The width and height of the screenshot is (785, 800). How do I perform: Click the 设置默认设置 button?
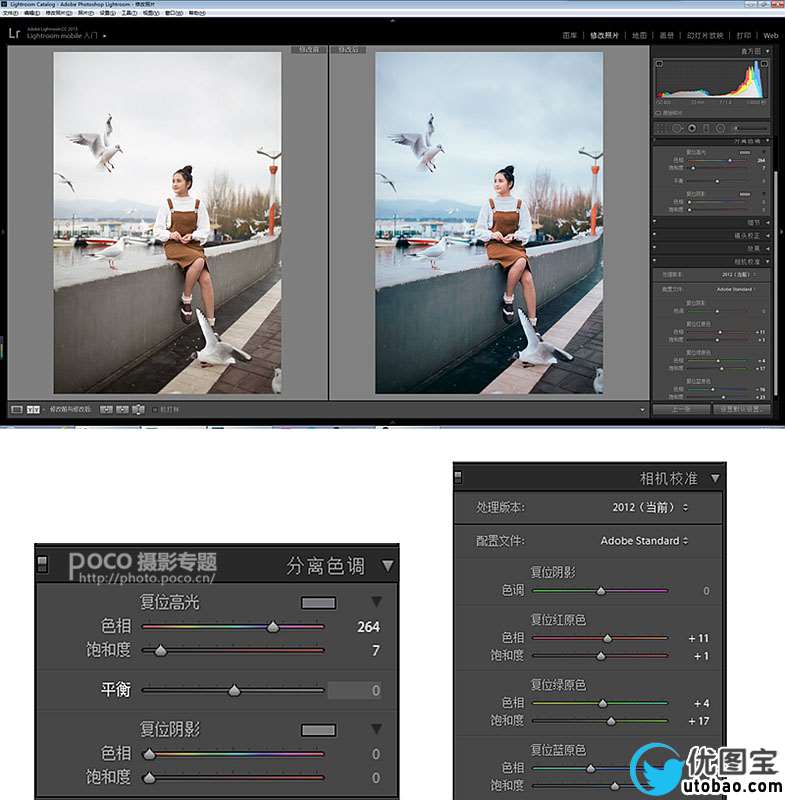742,409
